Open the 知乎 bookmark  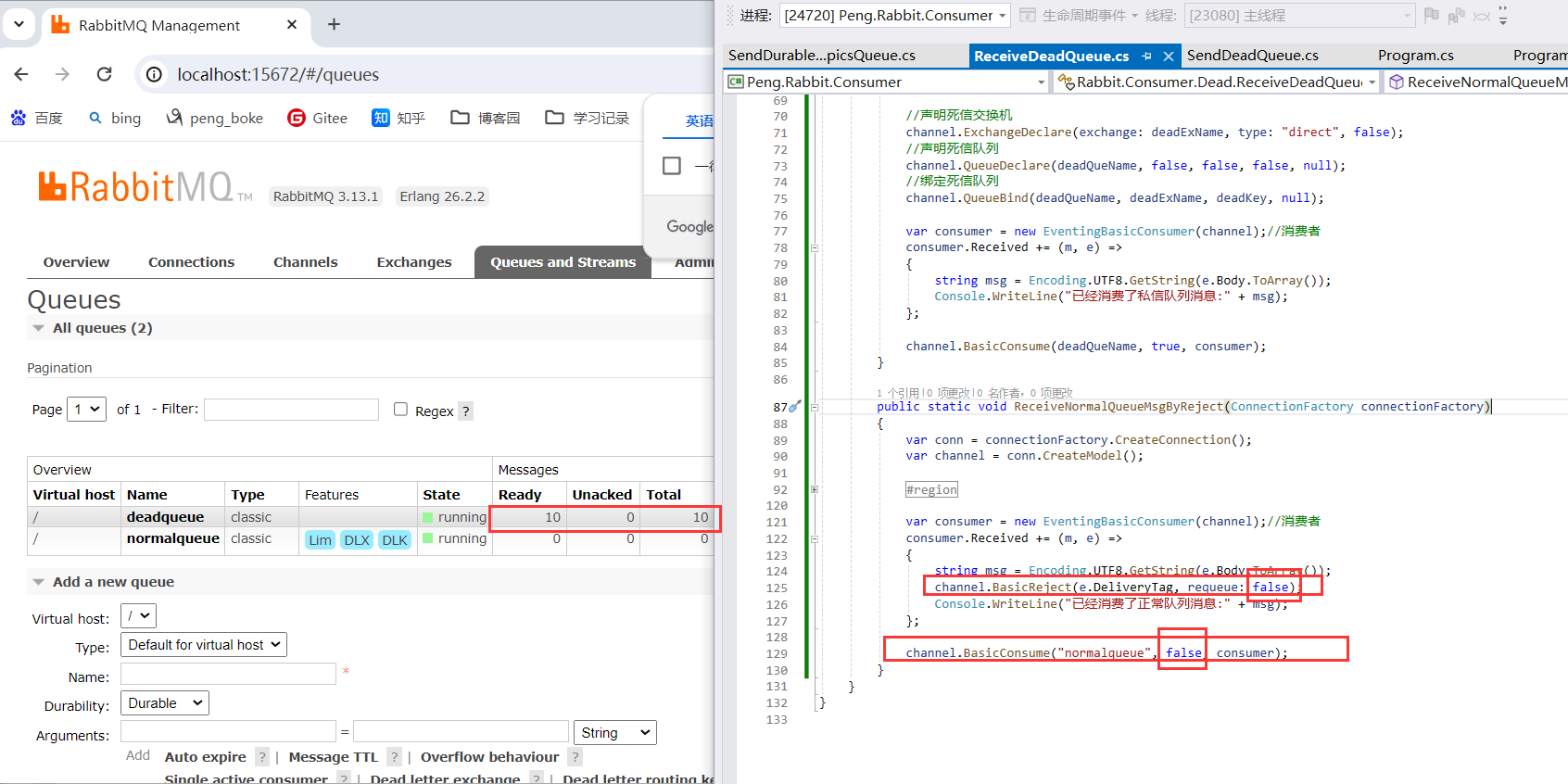tap(398, 118)
